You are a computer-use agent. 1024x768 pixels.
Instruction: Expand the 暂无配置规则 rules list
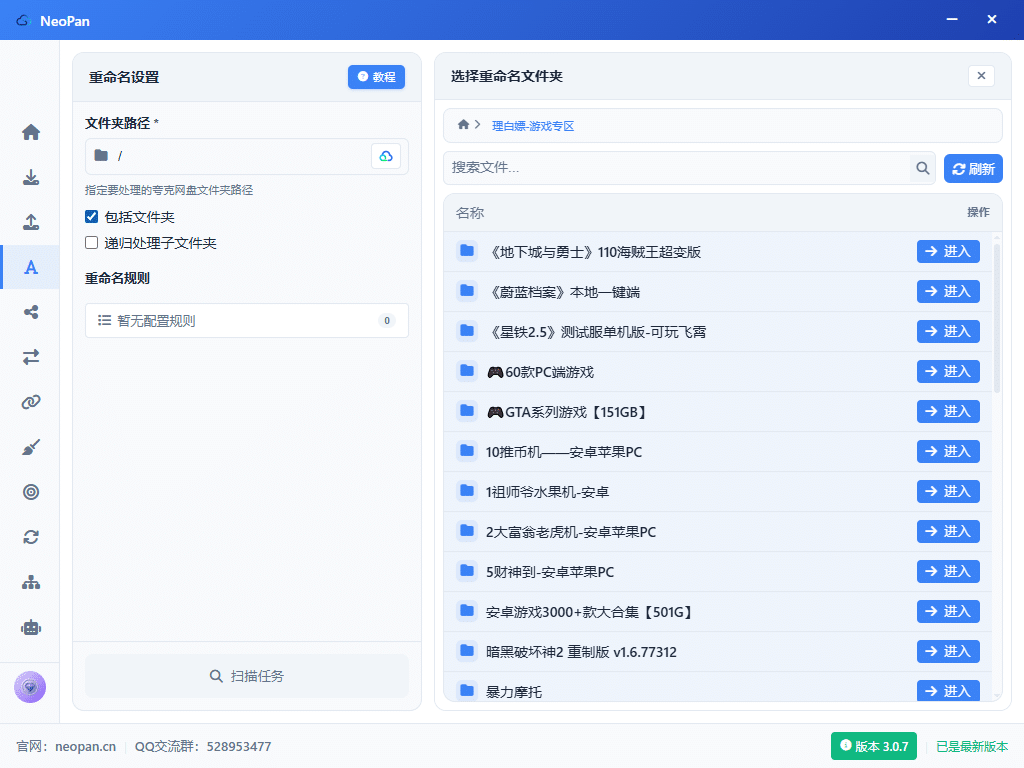[246, 321]
